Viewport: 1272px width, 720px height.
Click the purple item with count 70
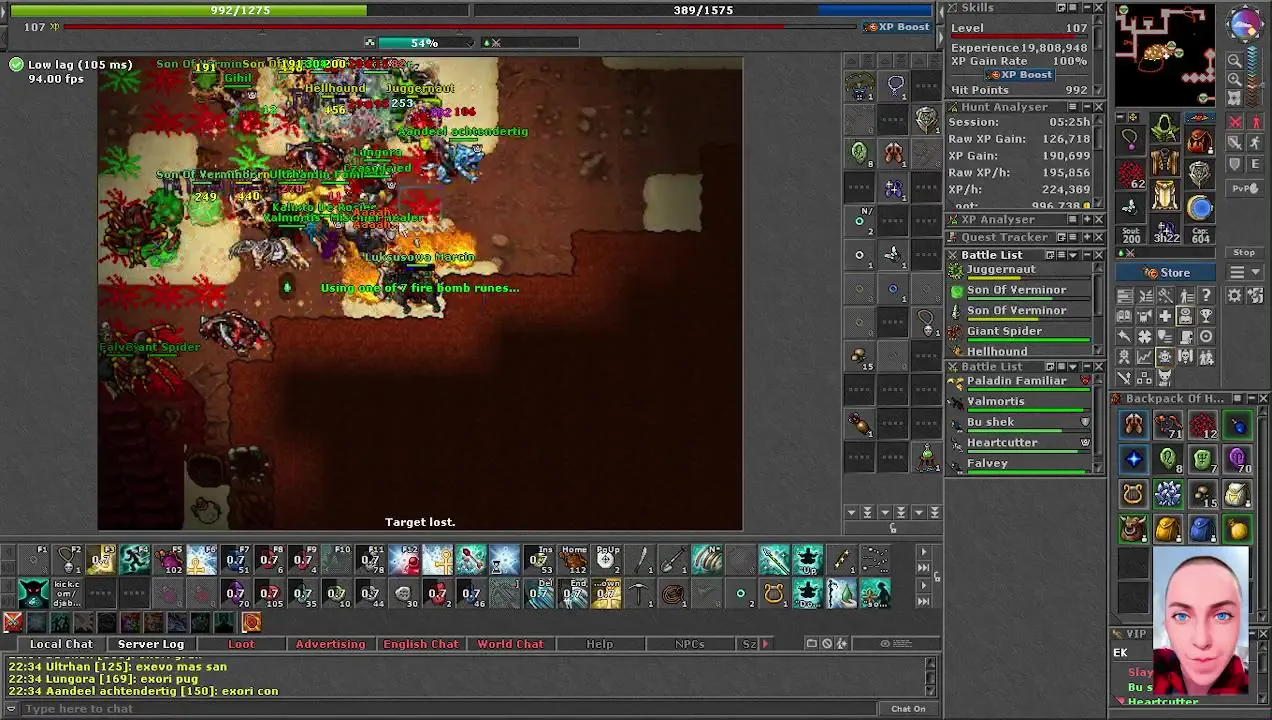click(1237, 459)
